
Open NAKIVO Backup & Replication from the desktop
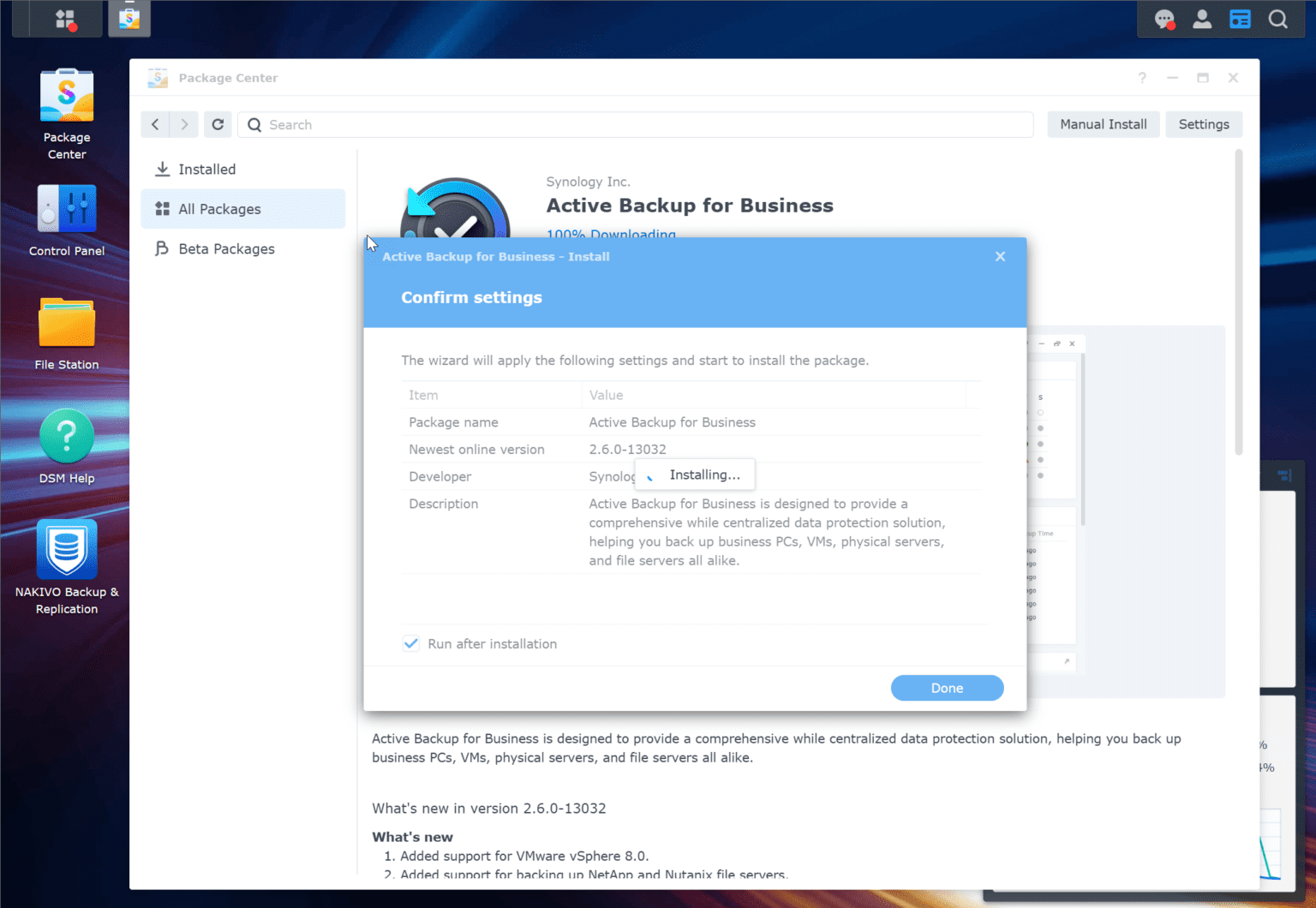point(67,548)
